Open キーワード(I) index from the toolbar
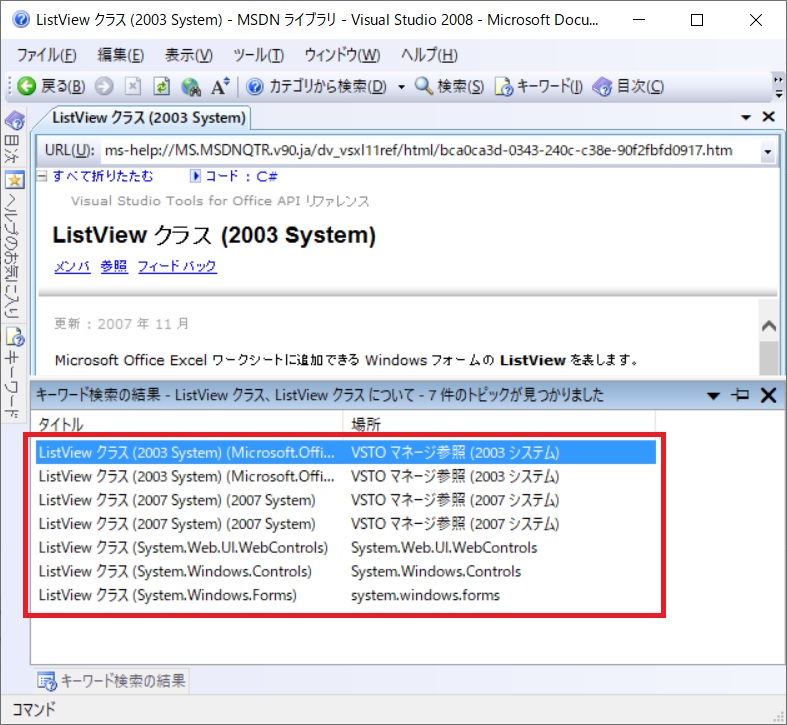Screen dimensions: 787x725 (x=539, y=86)
